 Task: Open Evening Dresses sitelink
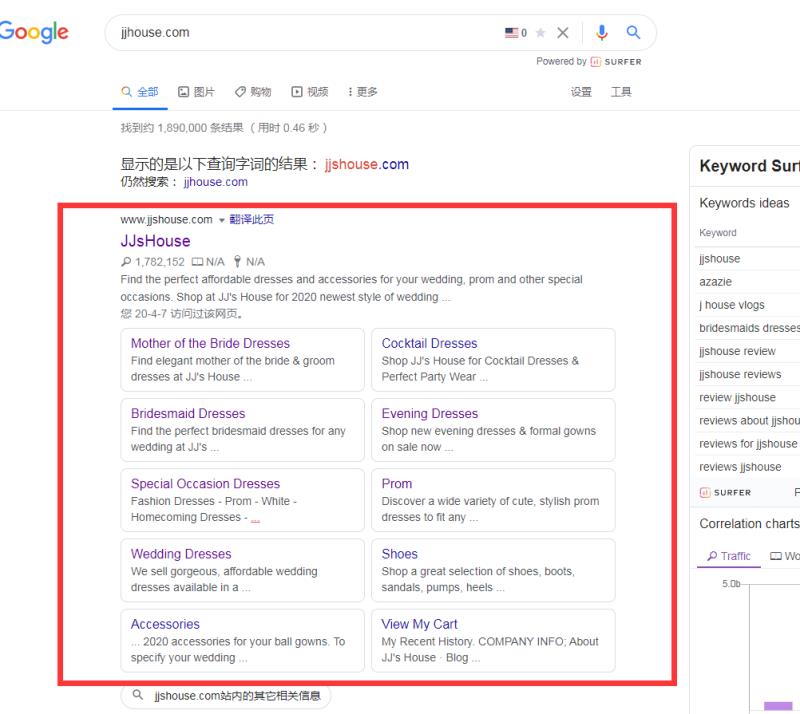tap(430, 413)
